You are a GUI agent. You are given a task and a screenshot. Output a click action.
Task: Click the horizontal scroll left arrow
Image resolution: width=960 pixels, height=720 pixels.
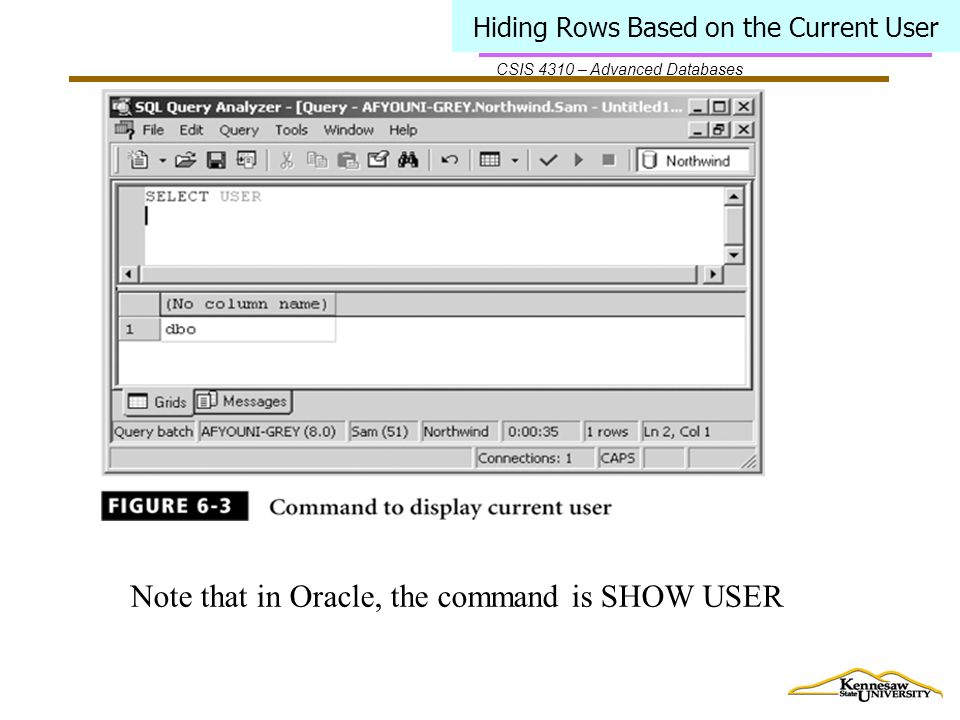tap(128, 274)
